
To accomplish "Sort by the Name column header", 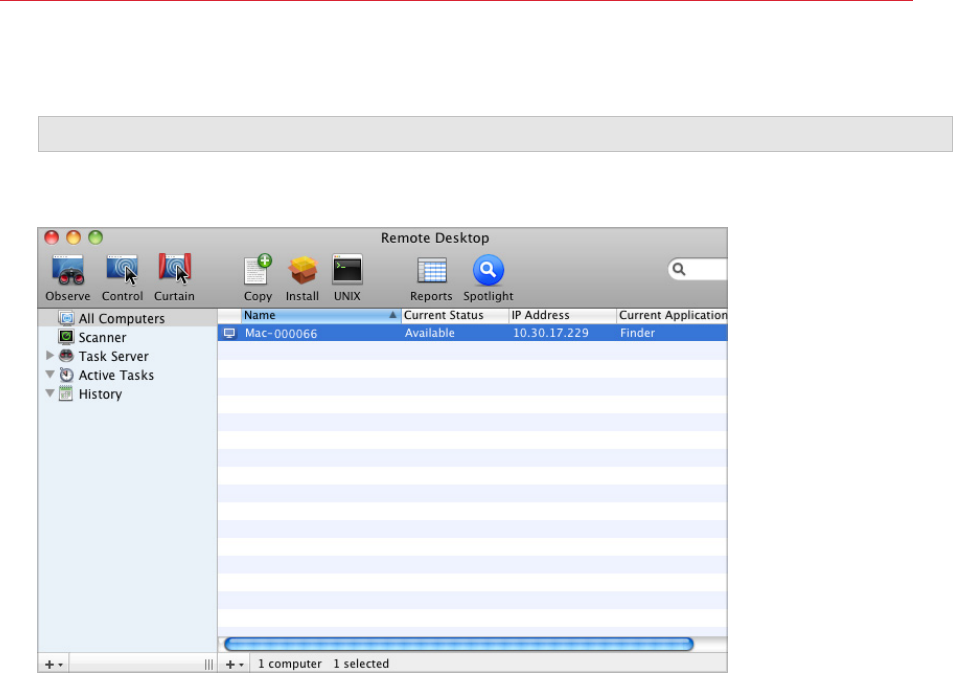I will [321, 316].
